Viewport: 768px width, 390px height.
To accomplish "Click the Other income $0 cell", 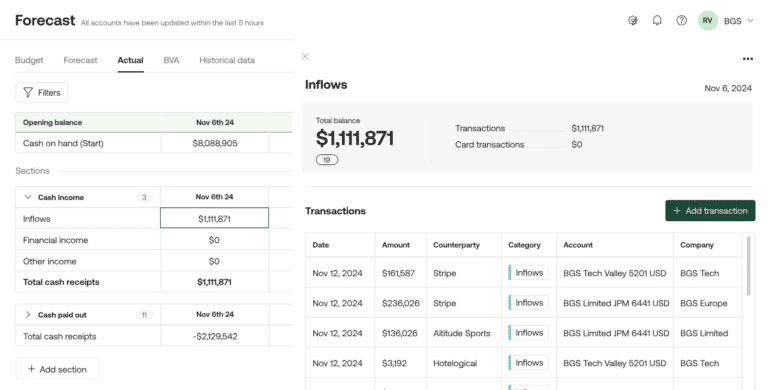I will click(x=215, y=261).
